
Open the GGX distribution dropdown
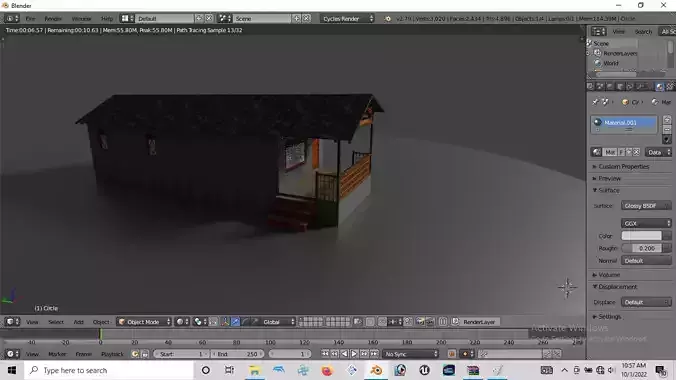tap(646, 223)
